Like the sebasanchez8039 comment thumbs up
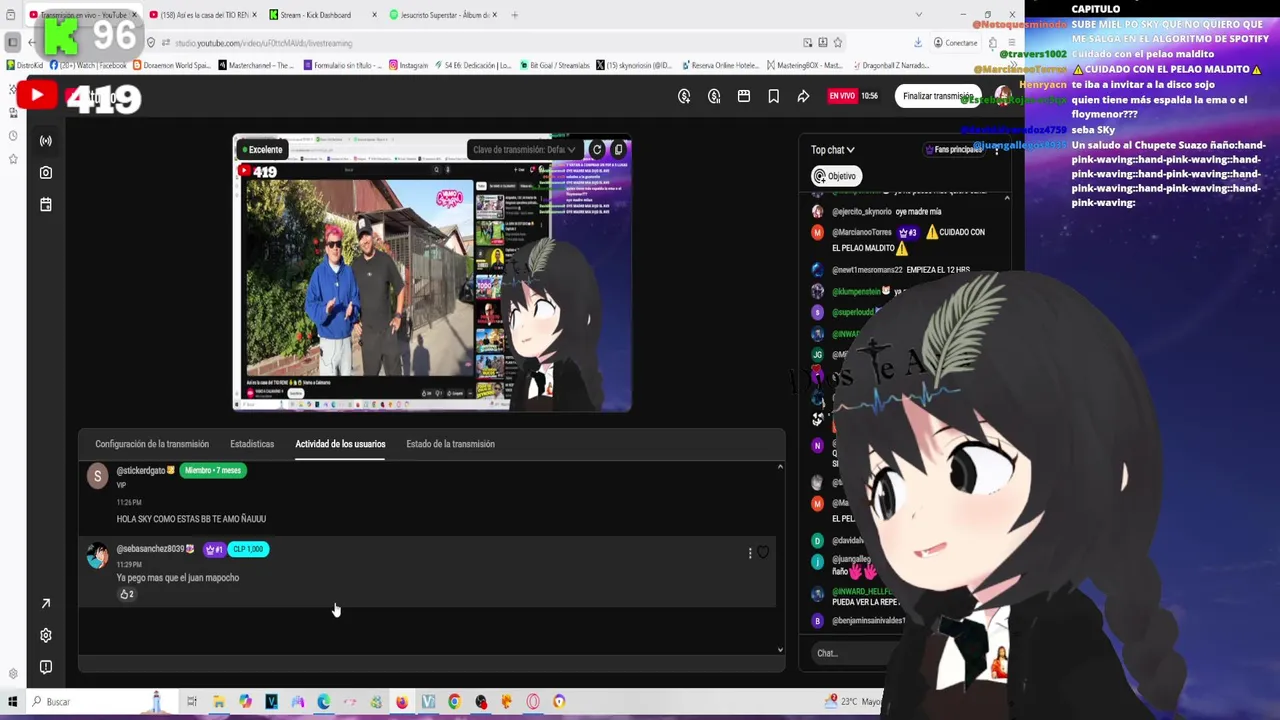The width and height of the screenshot is (1280, 720). [127, 594]
